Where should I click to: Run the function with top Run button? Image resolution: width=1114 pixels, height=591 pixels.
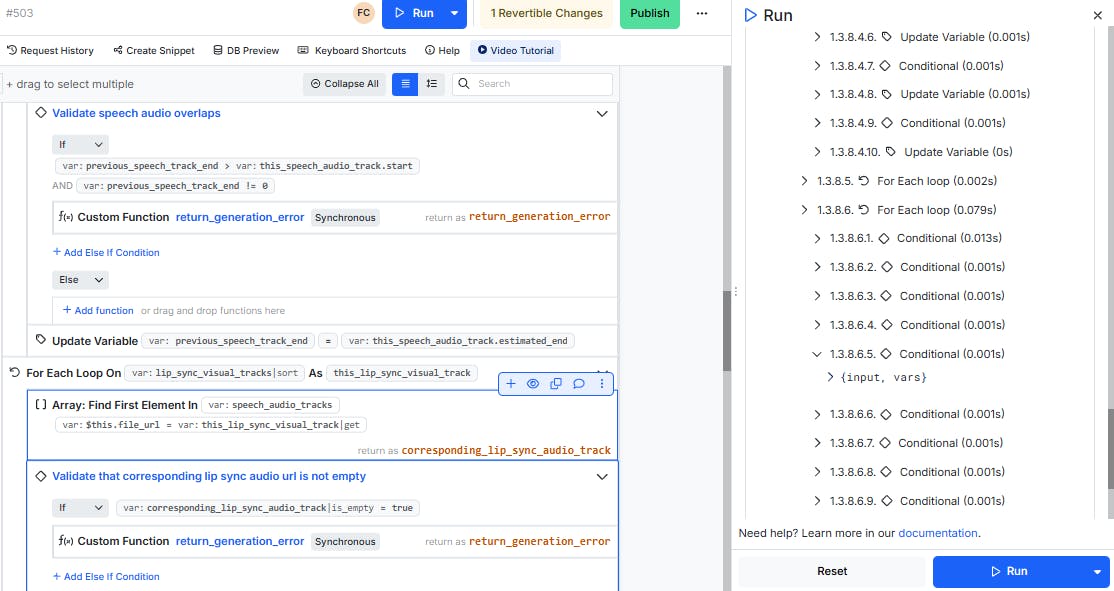tap(413, 13)
